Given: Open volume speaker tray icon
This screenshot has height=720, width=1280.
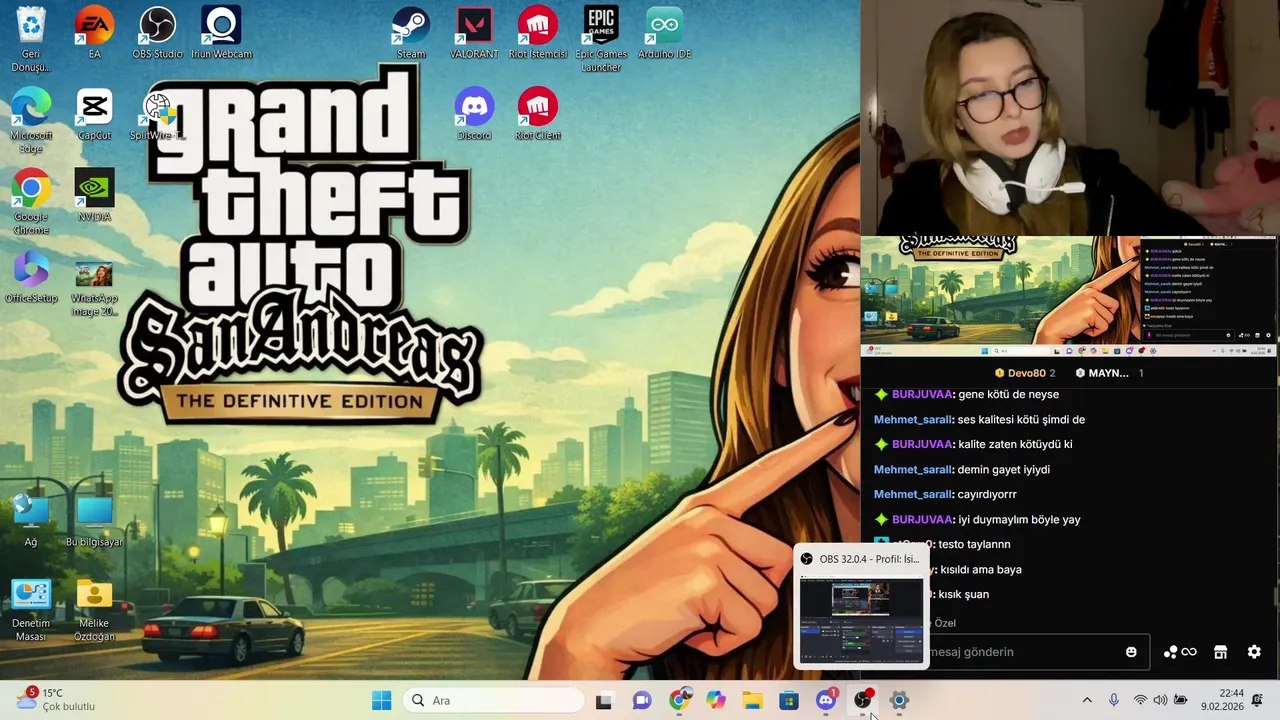Looking at the screenshot, I should (x=1160, y=700).
